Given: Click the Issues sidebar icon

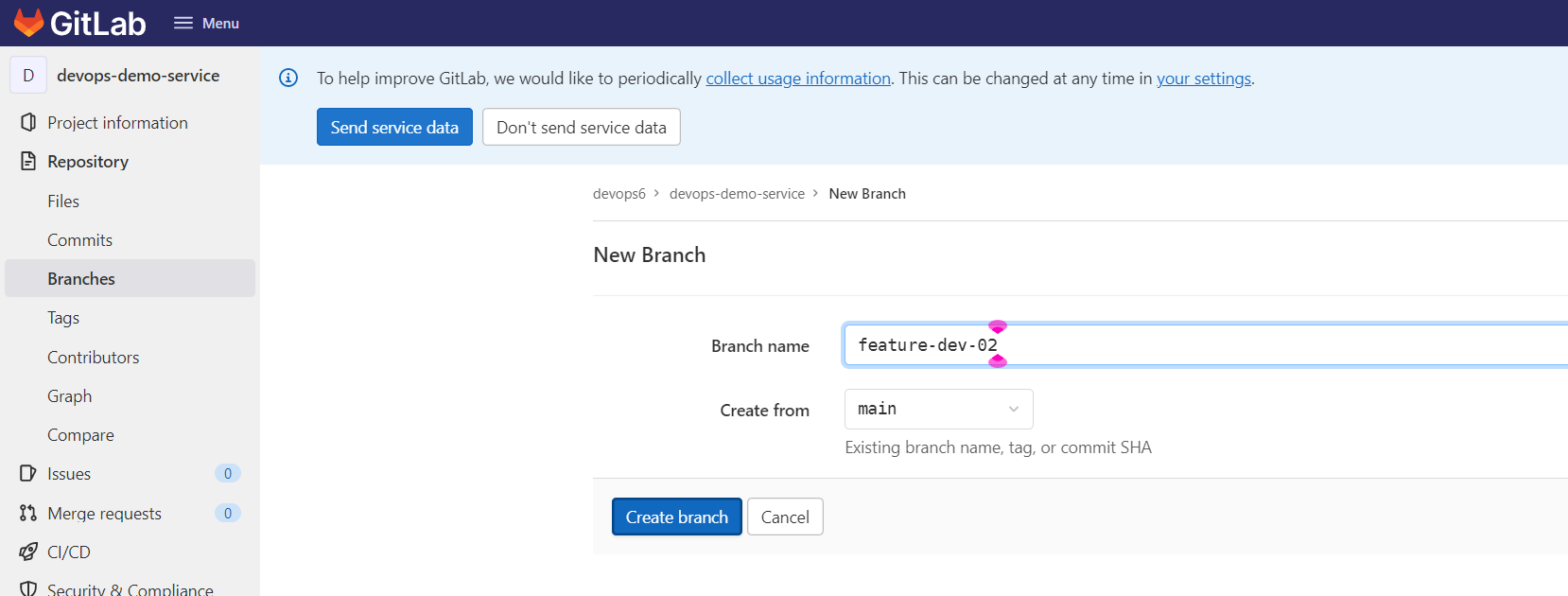Looking at the screenshot, I should pyautogui.click(x=28, y=473).
